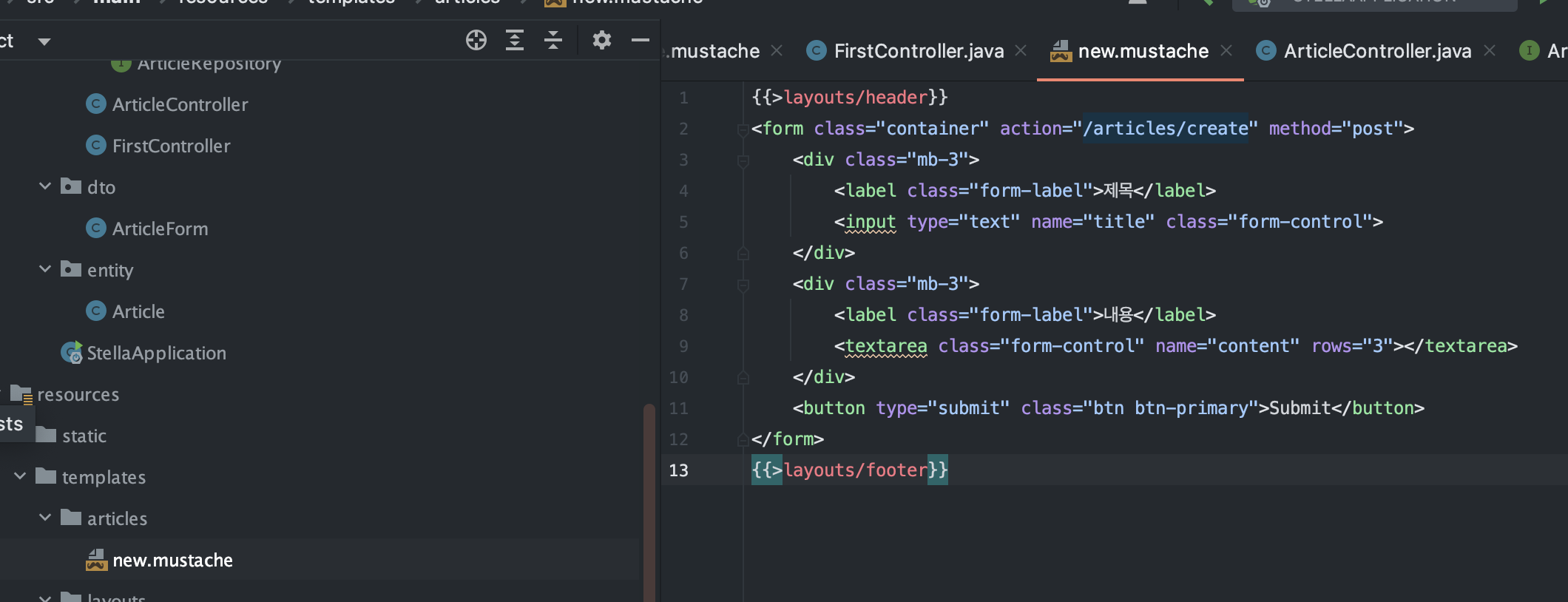The image size is (1568, 602).
Task: Select ArticleController class in project tree
Action: coord(180,104)
